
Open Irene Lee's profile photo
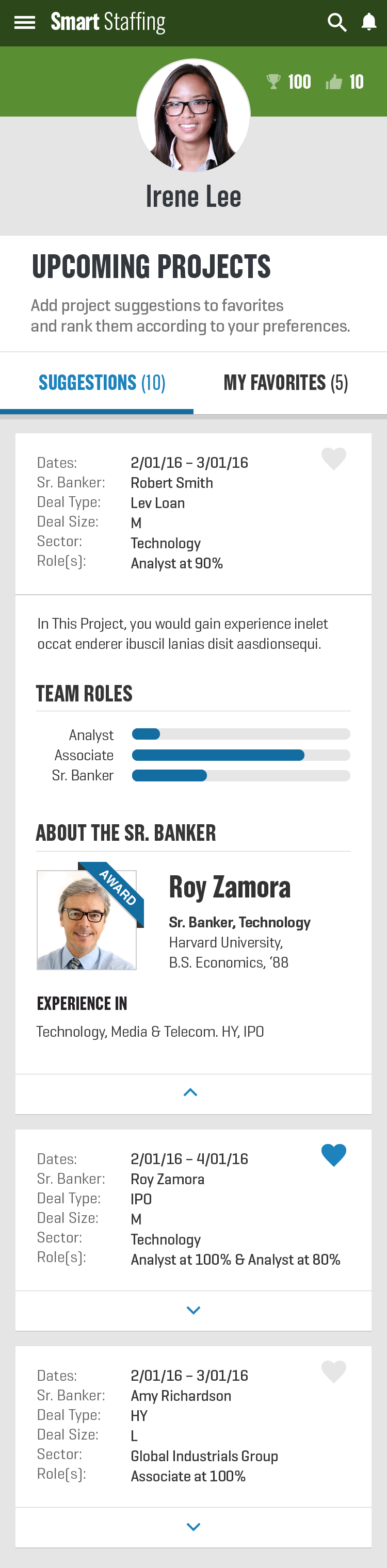coord(193,116)
